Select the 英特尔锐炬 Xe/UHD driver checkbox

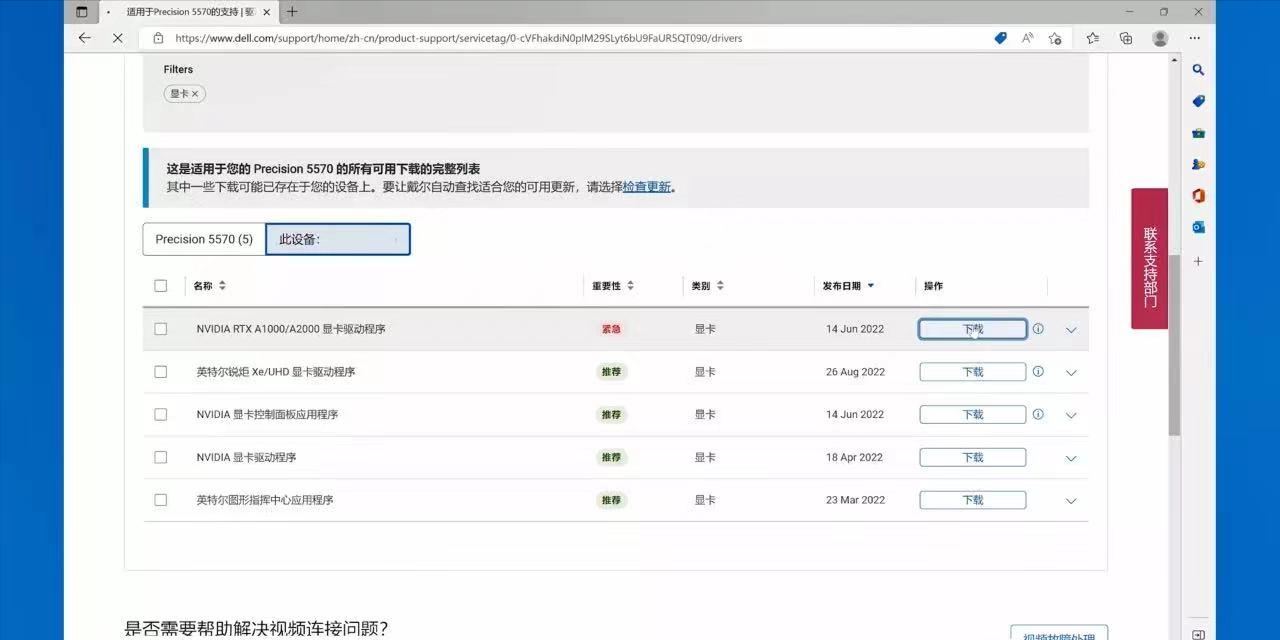(161, 371)
